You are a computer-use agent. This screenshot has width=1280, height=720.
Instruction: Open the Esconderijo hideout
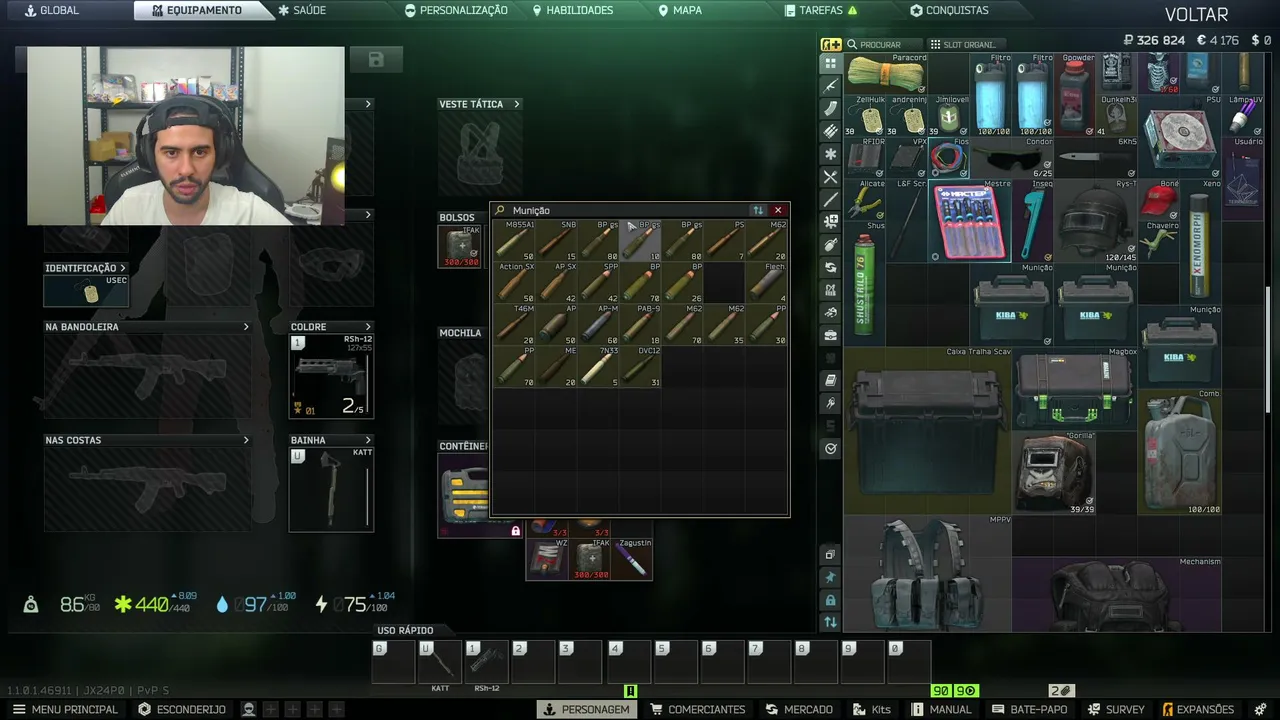[182, 709]
